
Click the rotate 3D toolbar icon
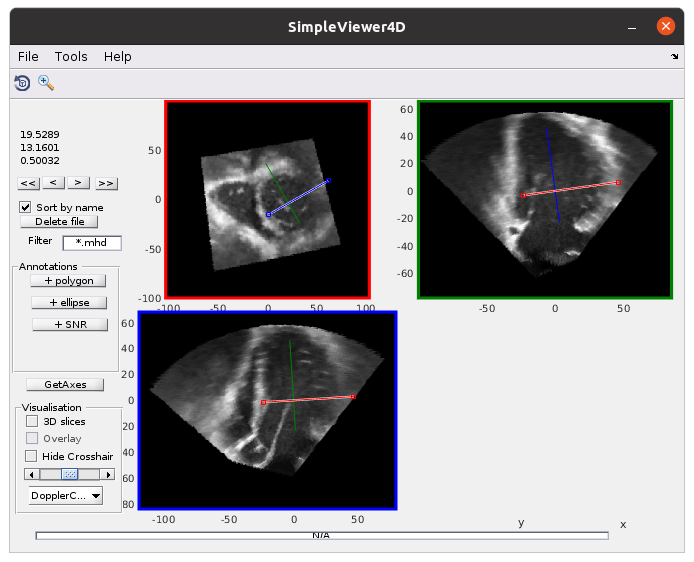[x=22, y=83]
